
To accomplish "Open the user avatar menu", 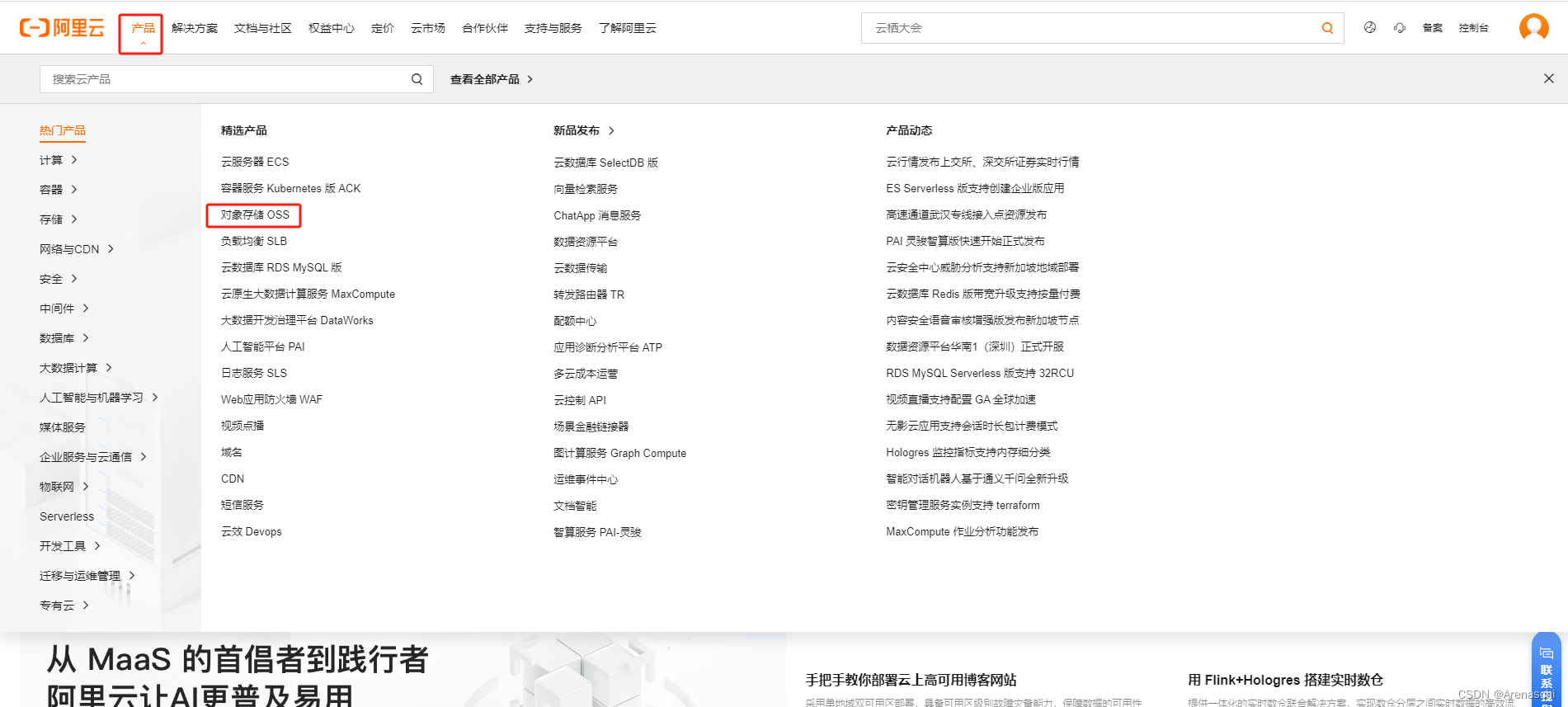I will pos(1534,27).
